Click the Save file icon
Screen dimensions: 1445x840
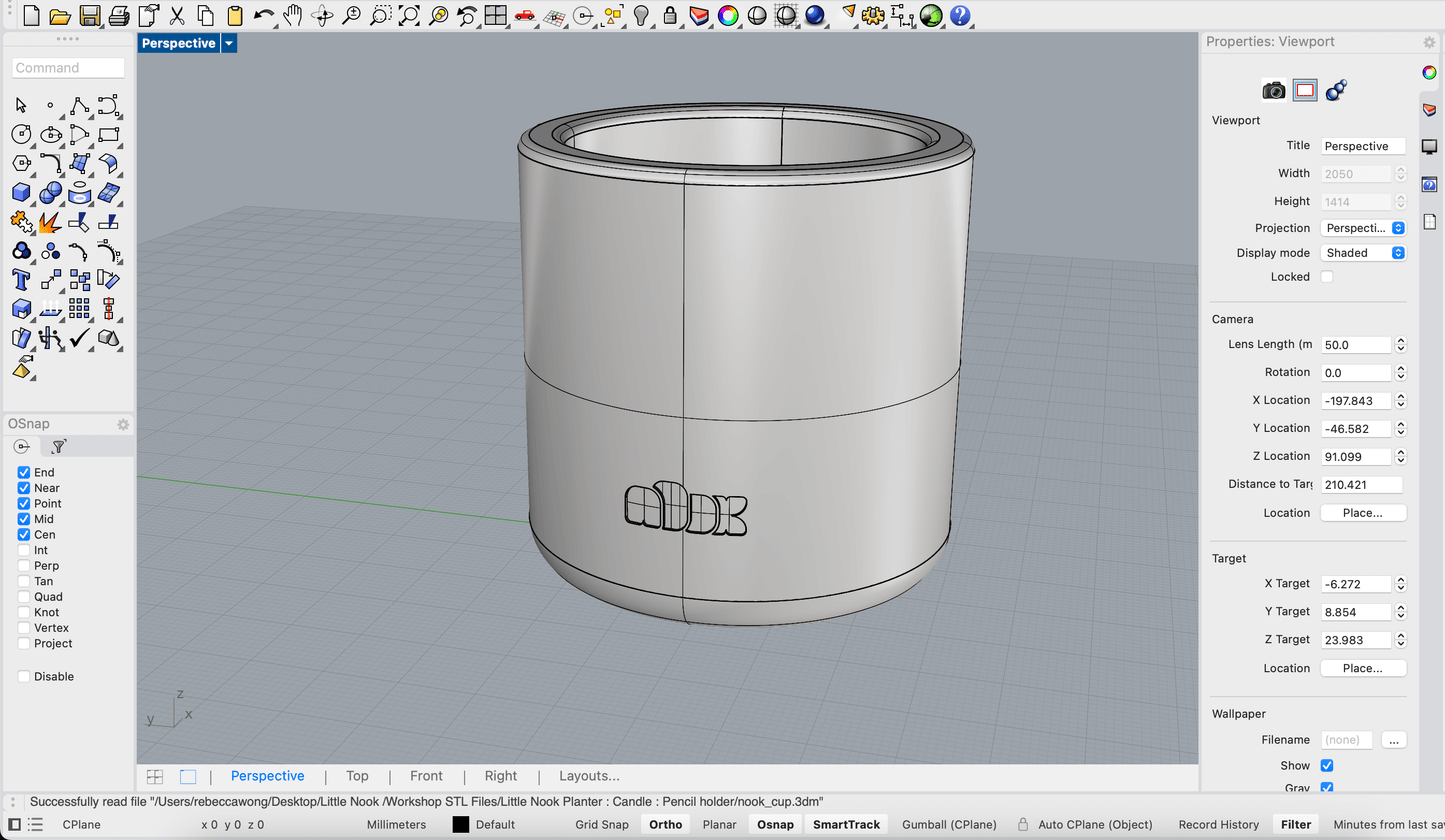point(89,15)
